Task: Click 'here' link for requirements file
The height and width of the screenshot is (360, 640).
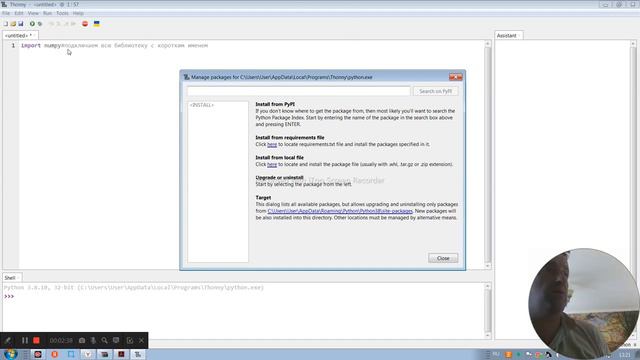Action: 272,144
